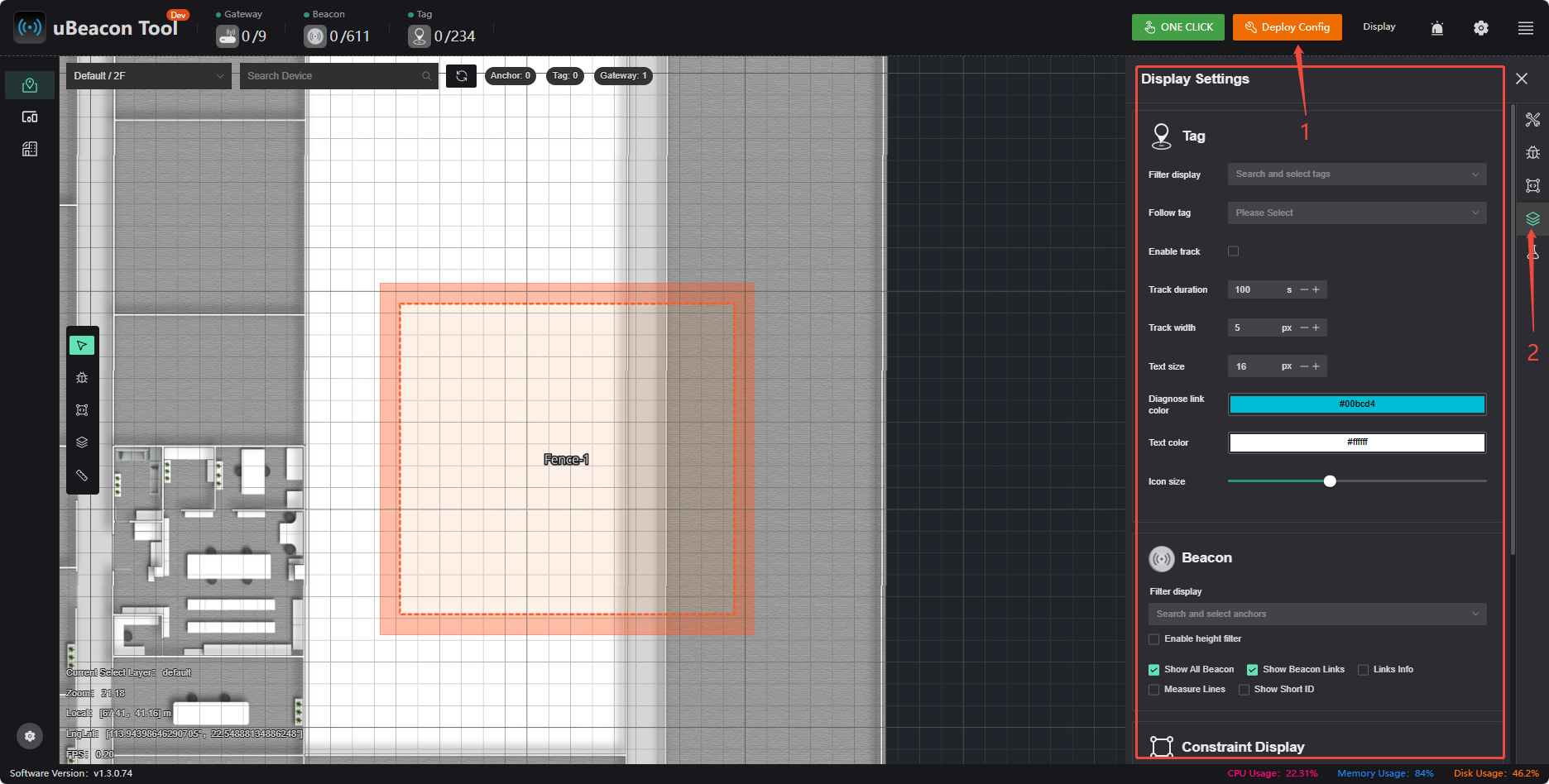Click the Deploy Config button
This screenshot has width=1549, height=784.
click(x=1288, y=27)
